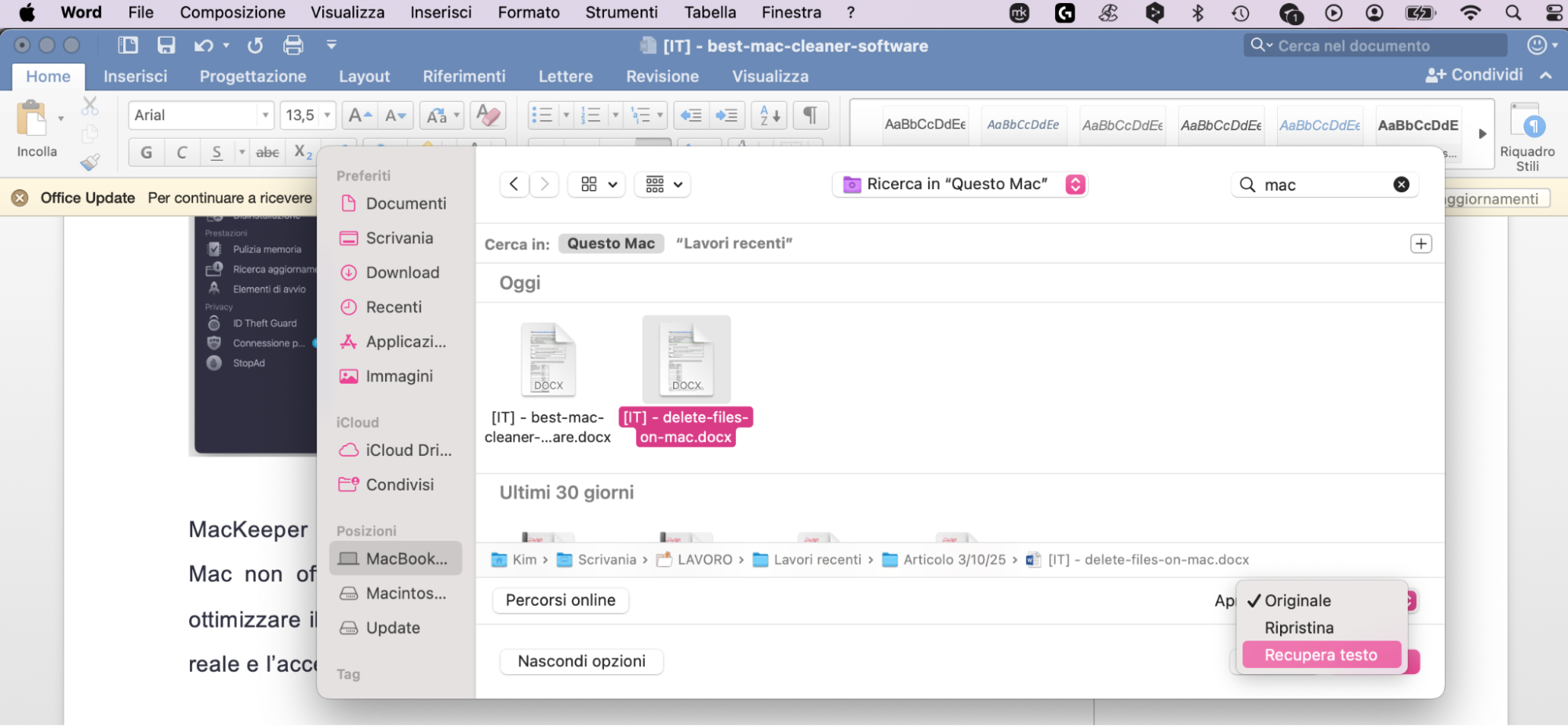Click Bluetooth icon in menu bar
Screen dimensions: 1568x726
coord(1197,13)
